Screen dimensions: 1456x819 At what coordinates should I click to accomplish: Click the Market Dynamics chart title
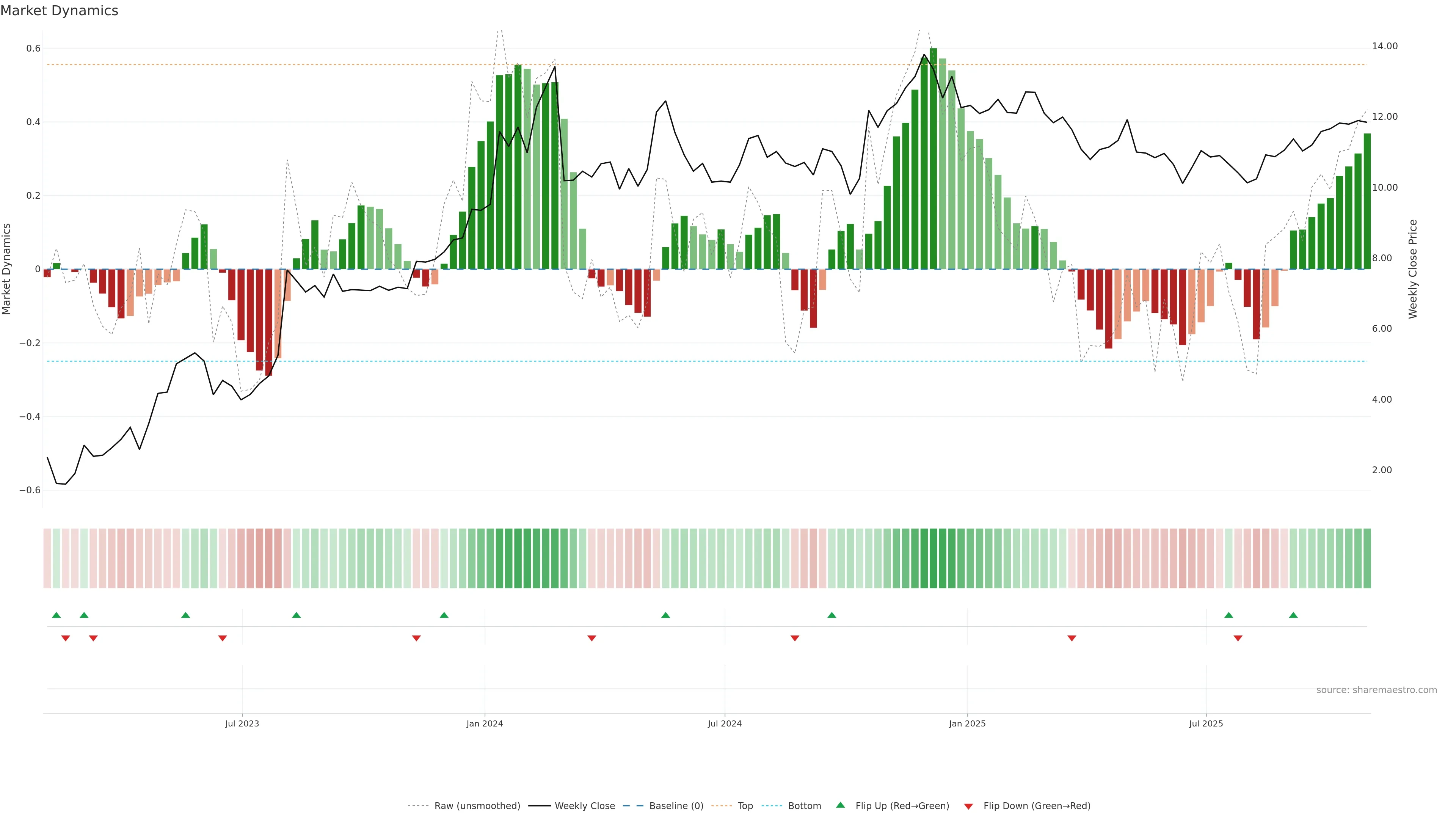pyautogui.click(x=60, y=11)
